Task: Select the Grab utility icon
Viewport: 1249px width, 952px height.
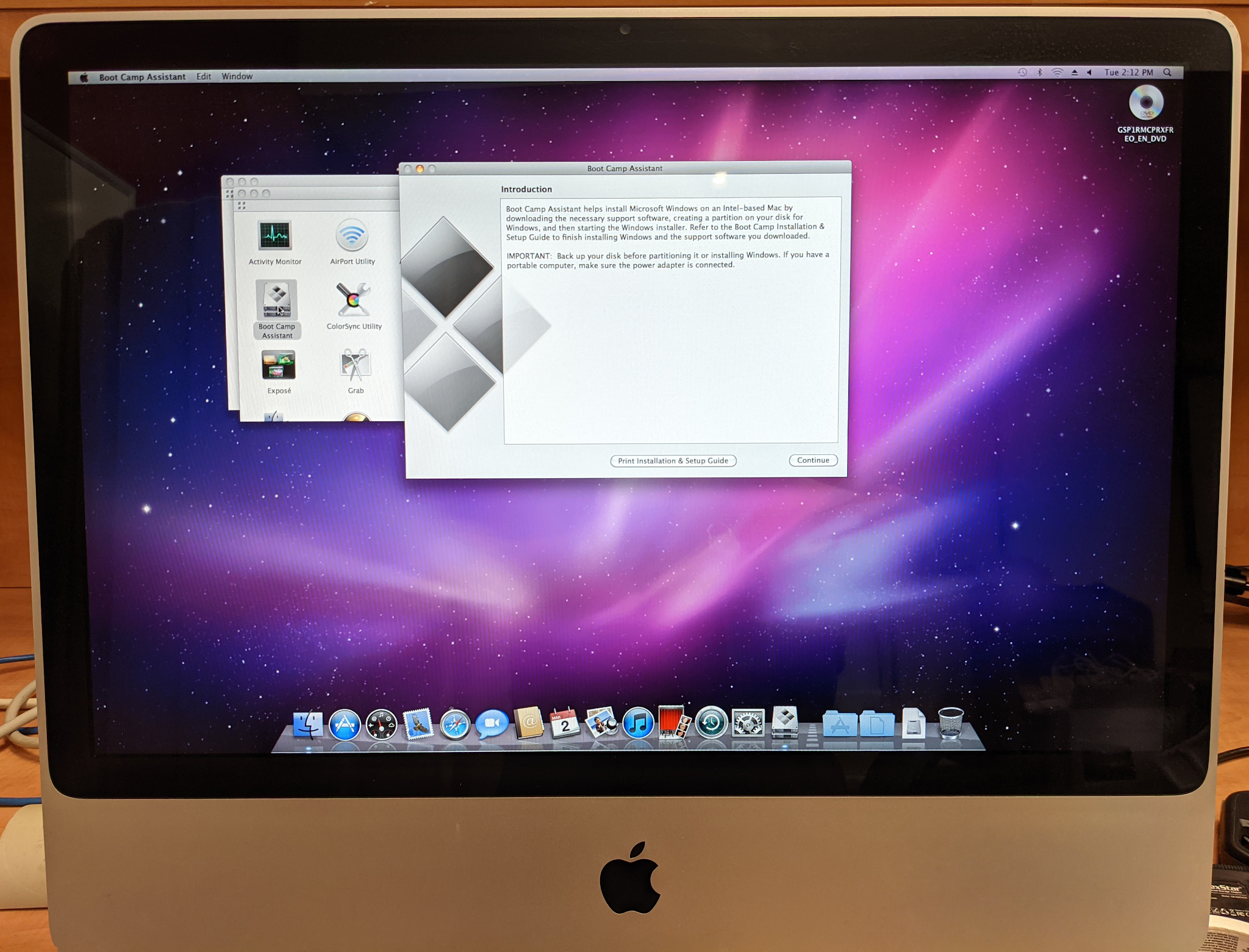Action: pos(355,365)
